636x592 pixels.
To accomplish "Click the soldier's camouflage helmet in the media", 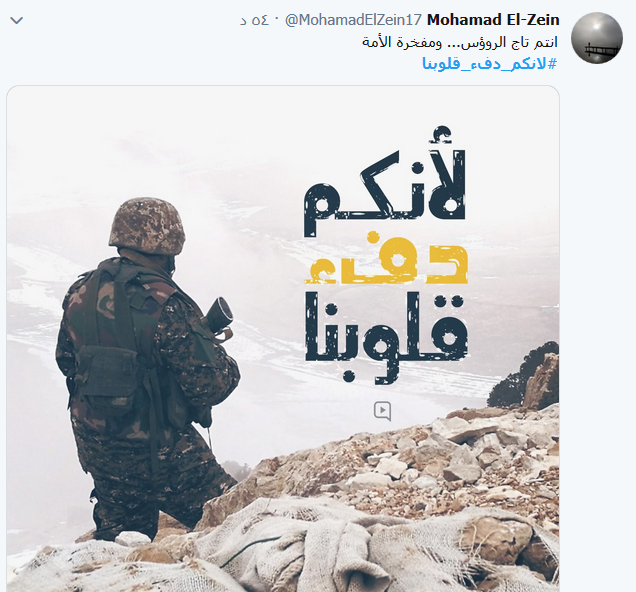I will pos(147,226).
